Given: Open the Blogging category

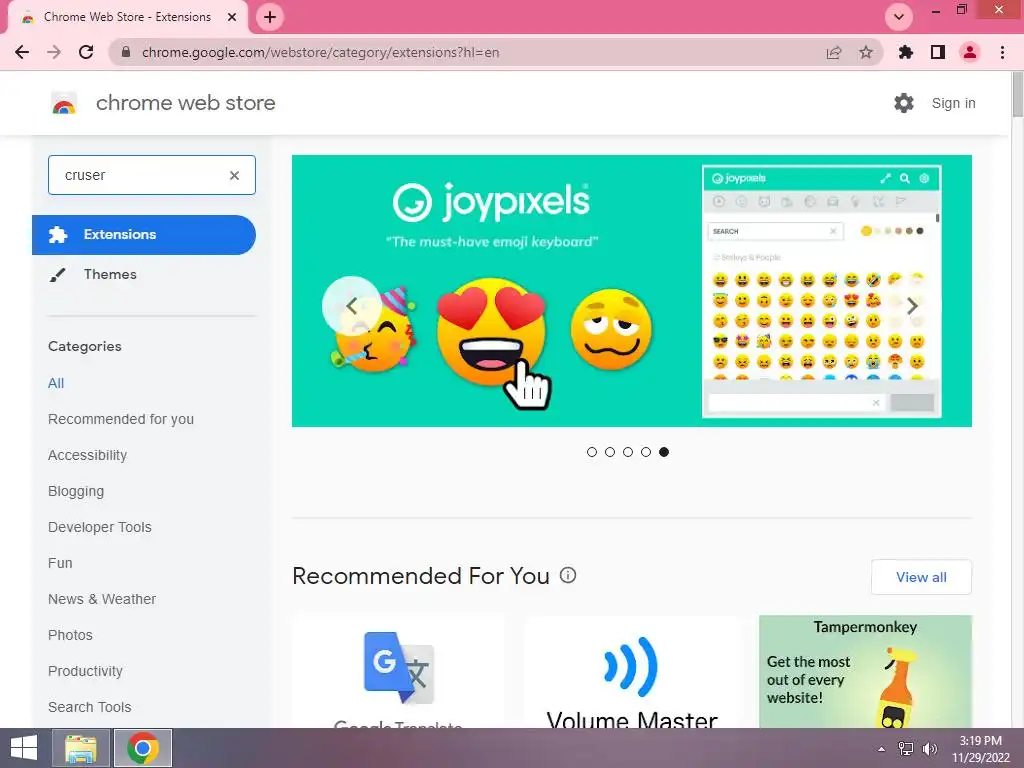Looking at the screenshot, I should pyautogui.click(x=76, y=491).
